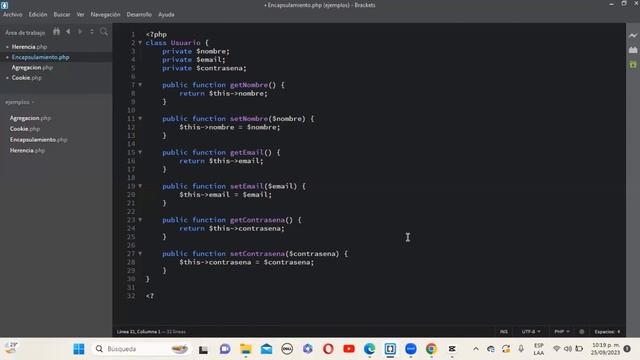Open weather widget on taskbar
Viewport: 640px width, 360px height.
[11, 348]
